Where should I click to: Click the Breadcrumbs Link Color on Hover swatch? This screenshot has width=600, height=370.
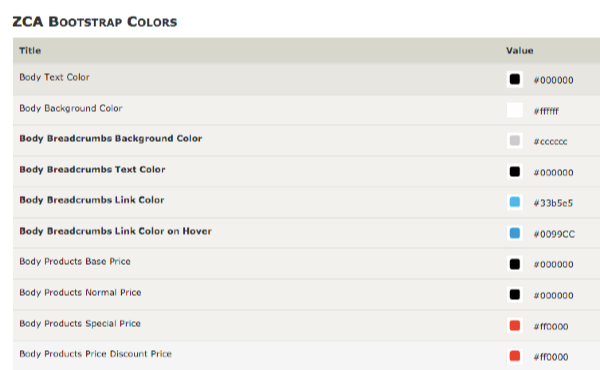point(515,233)
